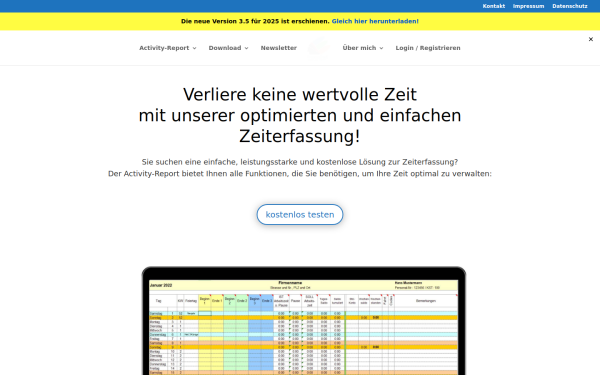Image resolution: width=600 pixels, height=375 pixels.
Task: Close the banner with the X icon
Action: (590, 39)
